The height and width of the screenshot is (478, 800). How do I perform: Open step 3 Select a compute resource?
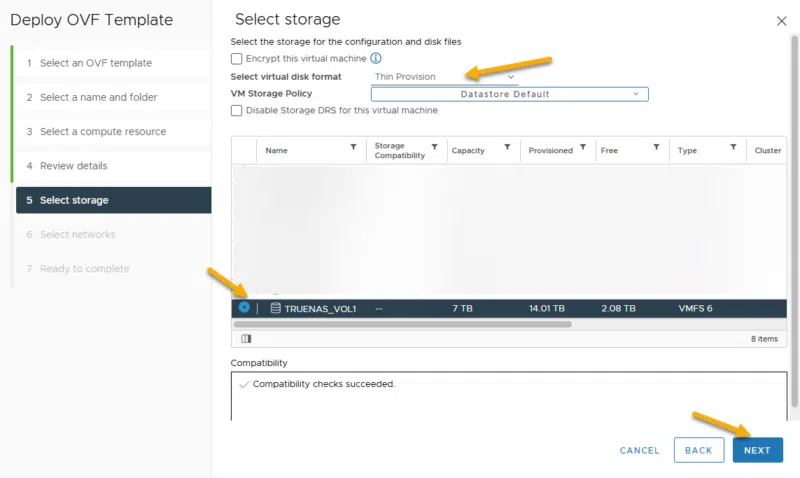point(102,132)
